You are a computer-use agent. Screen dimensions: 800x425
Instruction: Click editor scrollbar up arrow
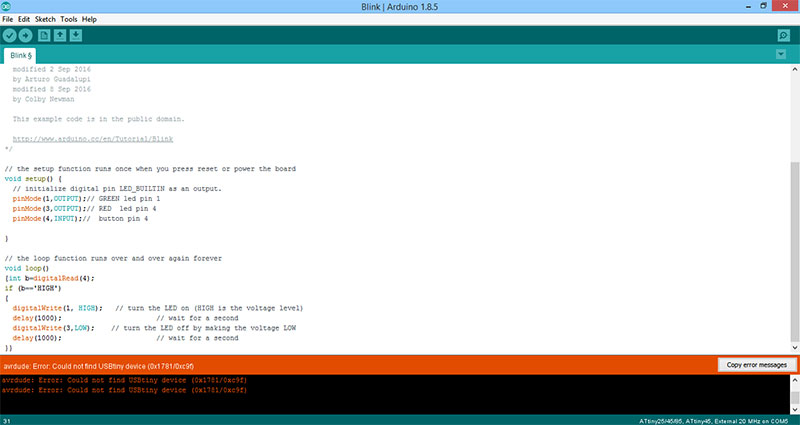tap(795, 69)
